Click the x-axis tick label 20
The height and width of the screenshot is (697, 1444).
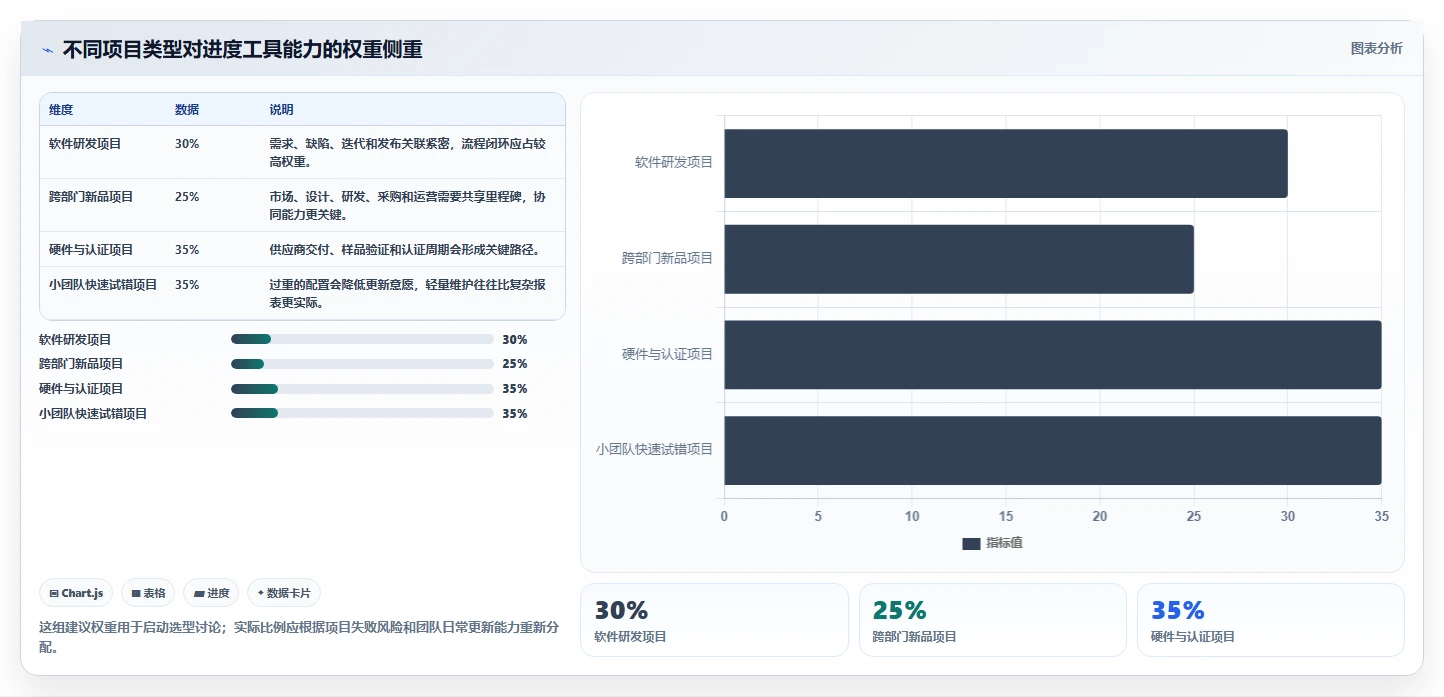pyautogui.click(x=1100, y=516)
